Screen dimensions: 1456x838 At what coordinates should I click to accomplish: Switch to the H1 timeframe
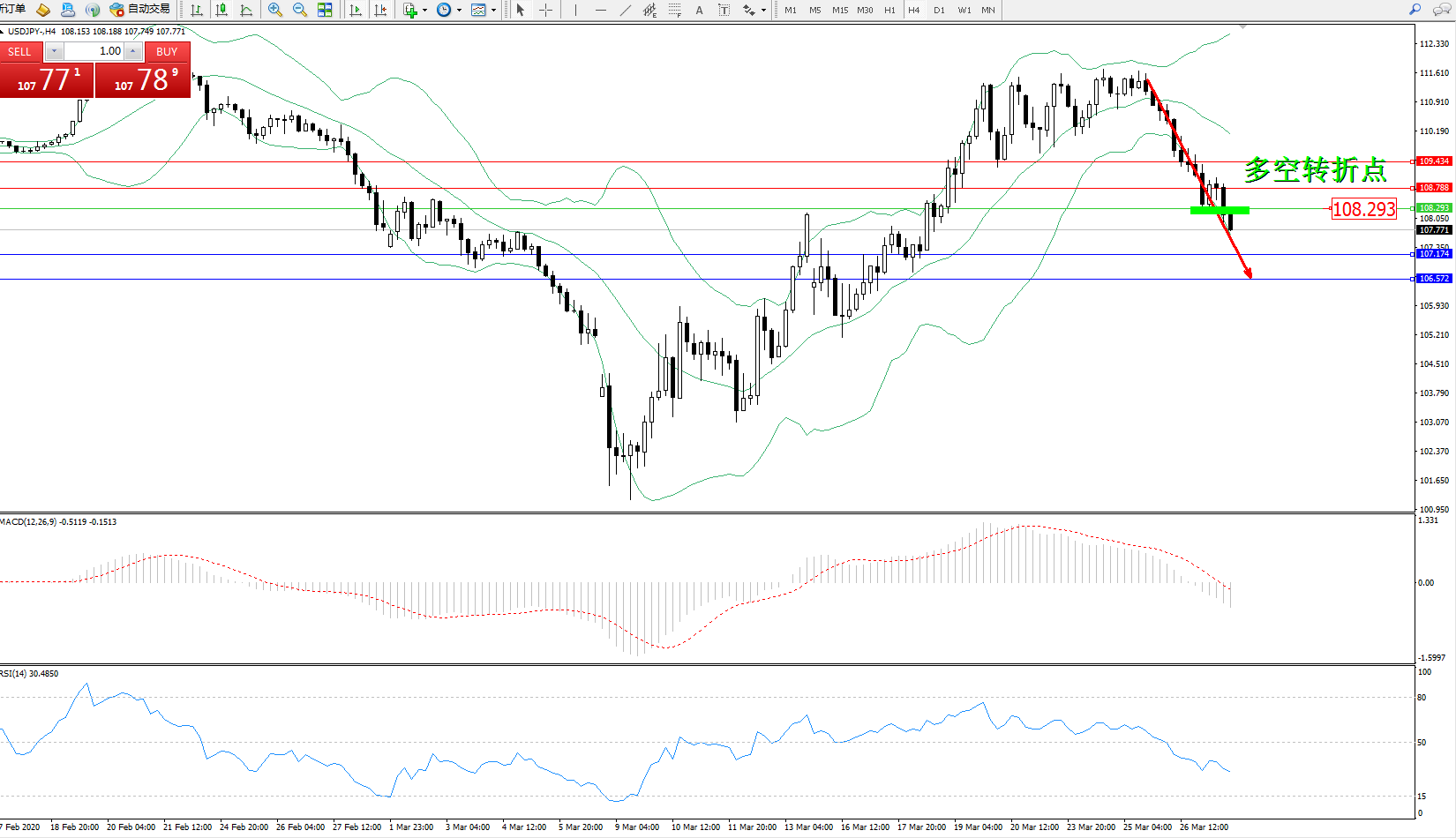coord(889,10)
